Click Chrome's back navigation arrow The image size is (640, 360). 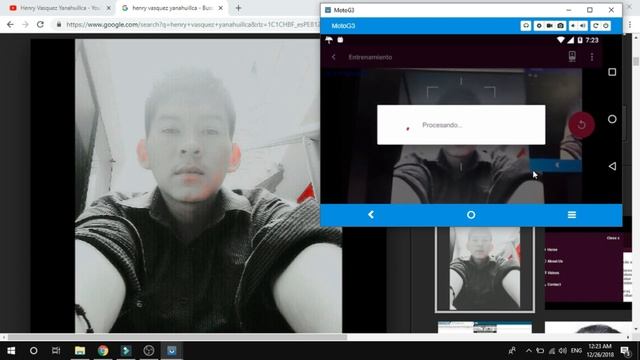[10, 24]
